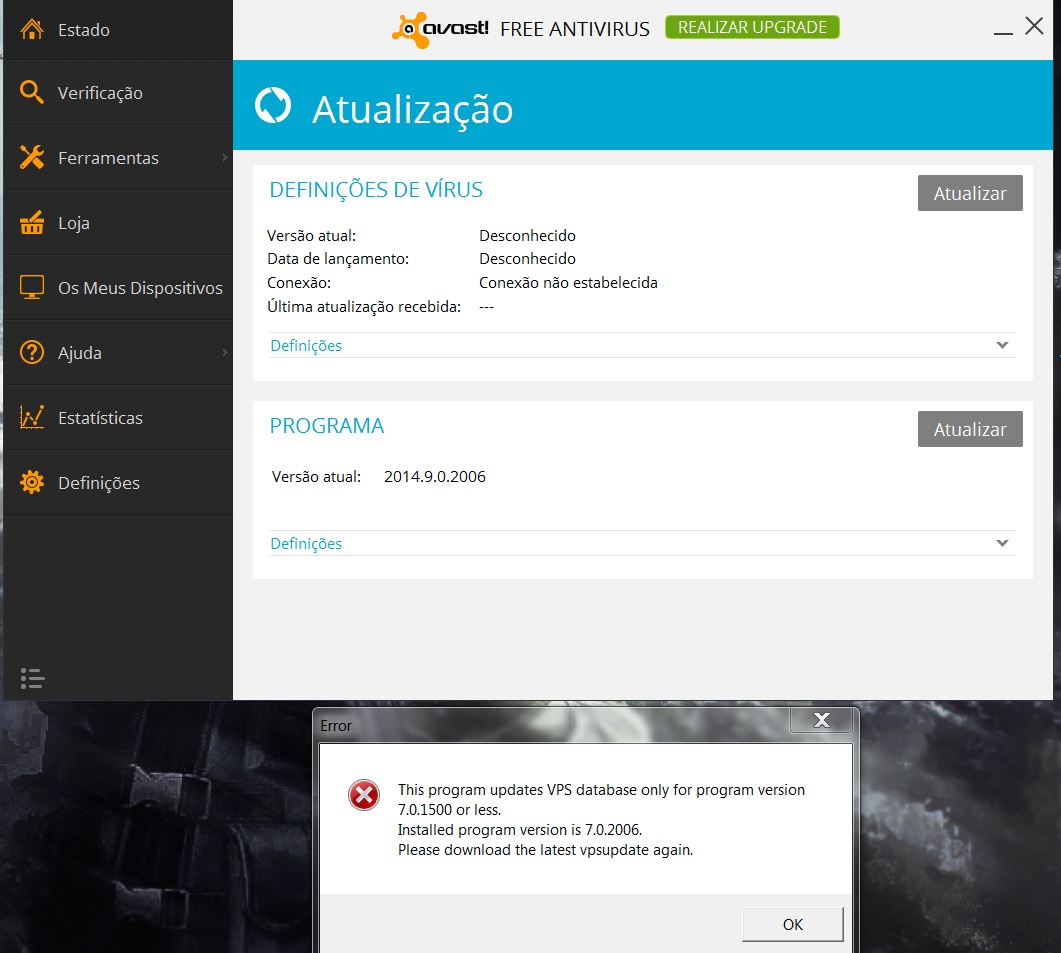
Task: Open the Estado menu item
Action: pyautogui.click(x=118, y=30)
